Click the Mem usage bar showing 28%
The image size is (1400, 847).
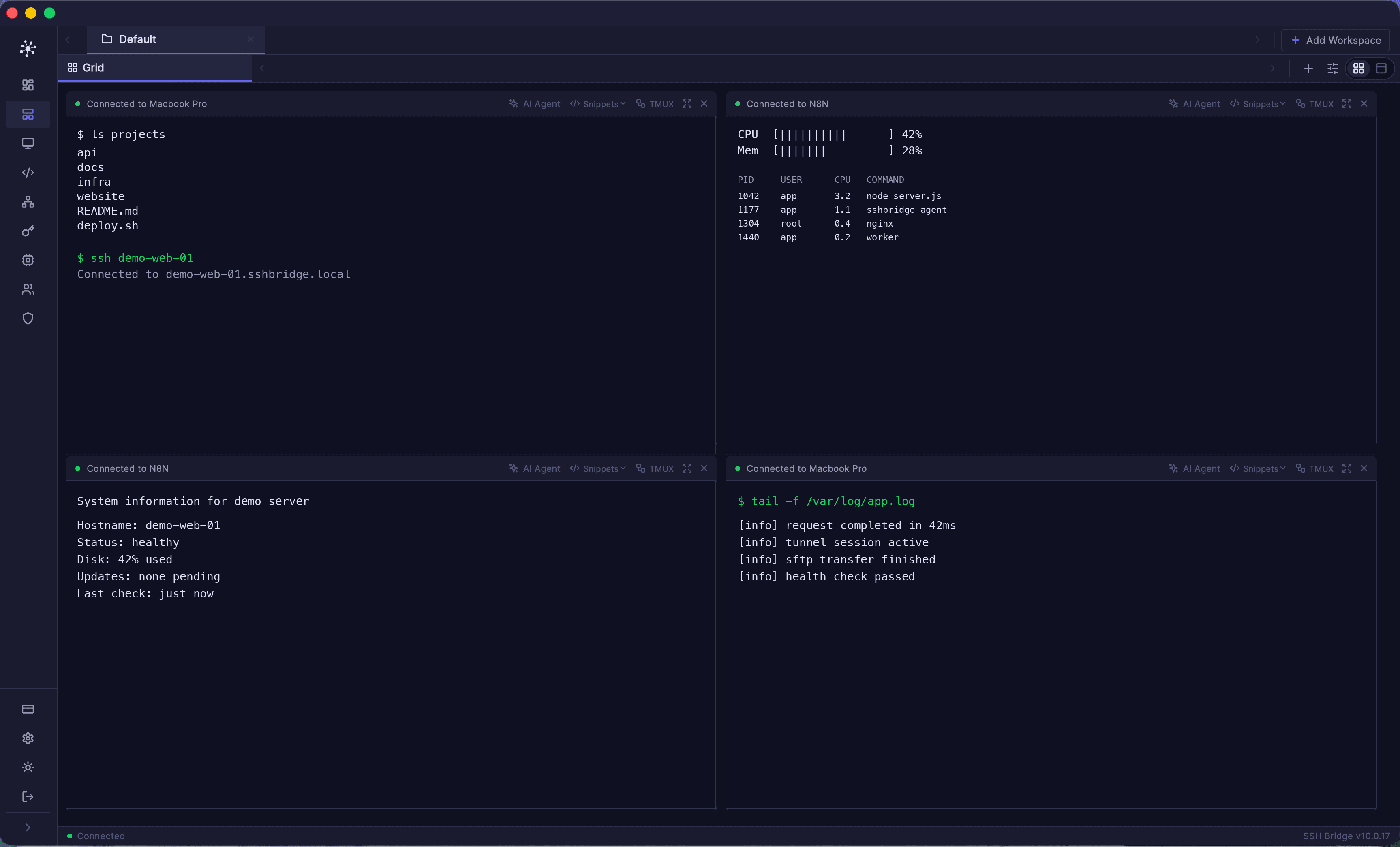(830, 150)
